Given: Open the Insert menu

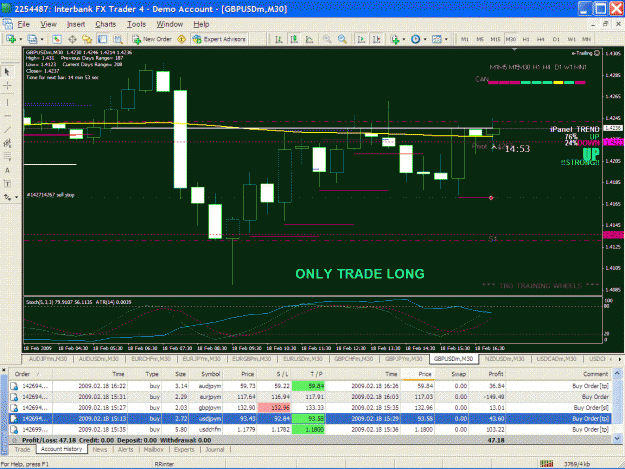Looking at the screenshot, I should pyautogui.click(x=76, y=24).
